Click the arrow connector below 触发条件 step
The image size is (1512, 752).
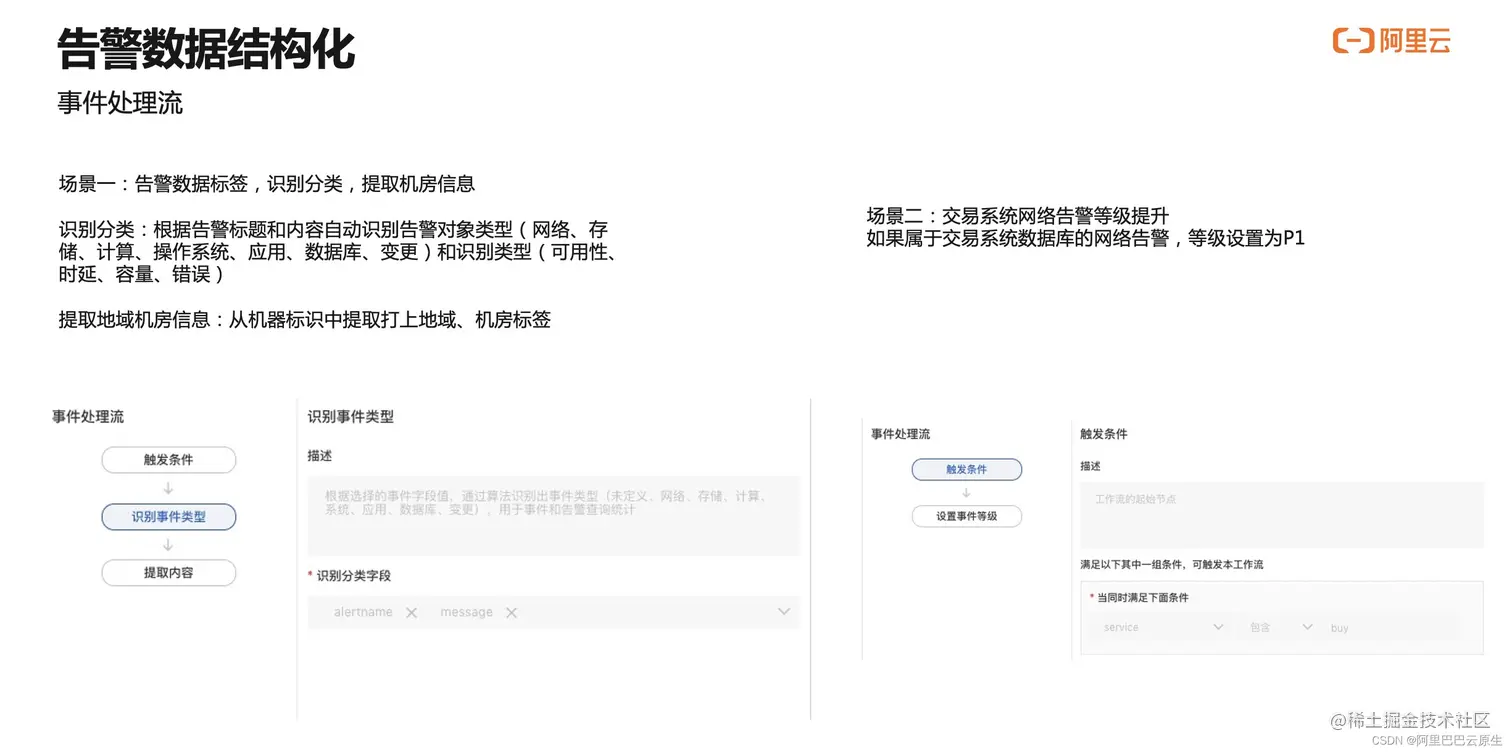tap(168, 488)
